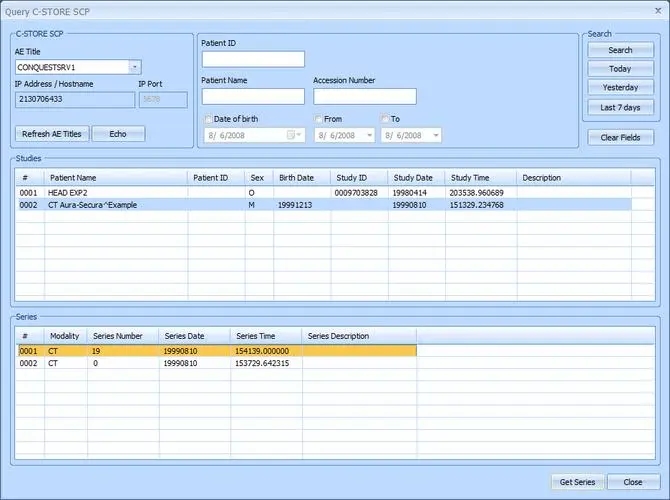Open the To date picker dropdown
Image resolution: width=670 pixels, height=500 pixels.
click(x=435, y=135)
